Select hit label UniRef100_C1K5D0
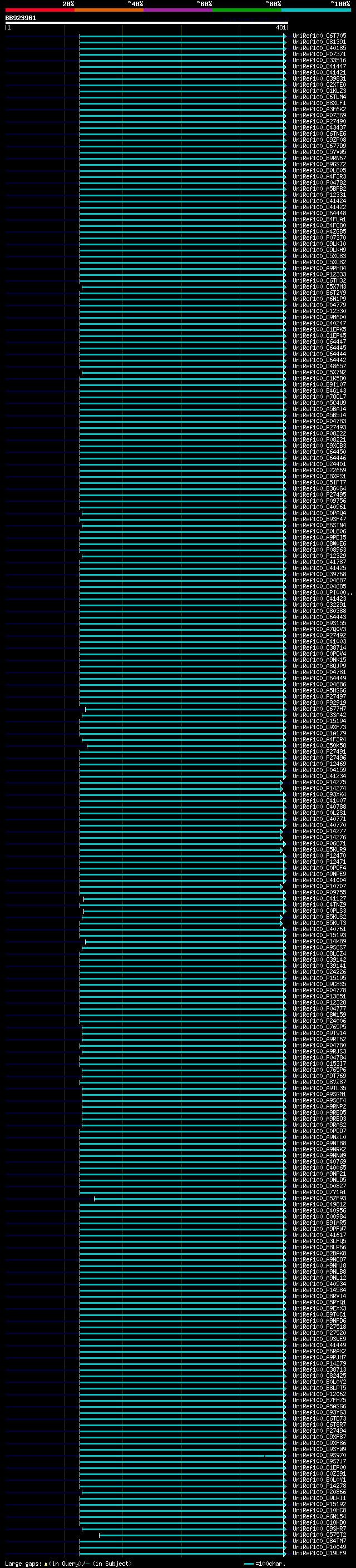356x1568 pixels. 319,379
